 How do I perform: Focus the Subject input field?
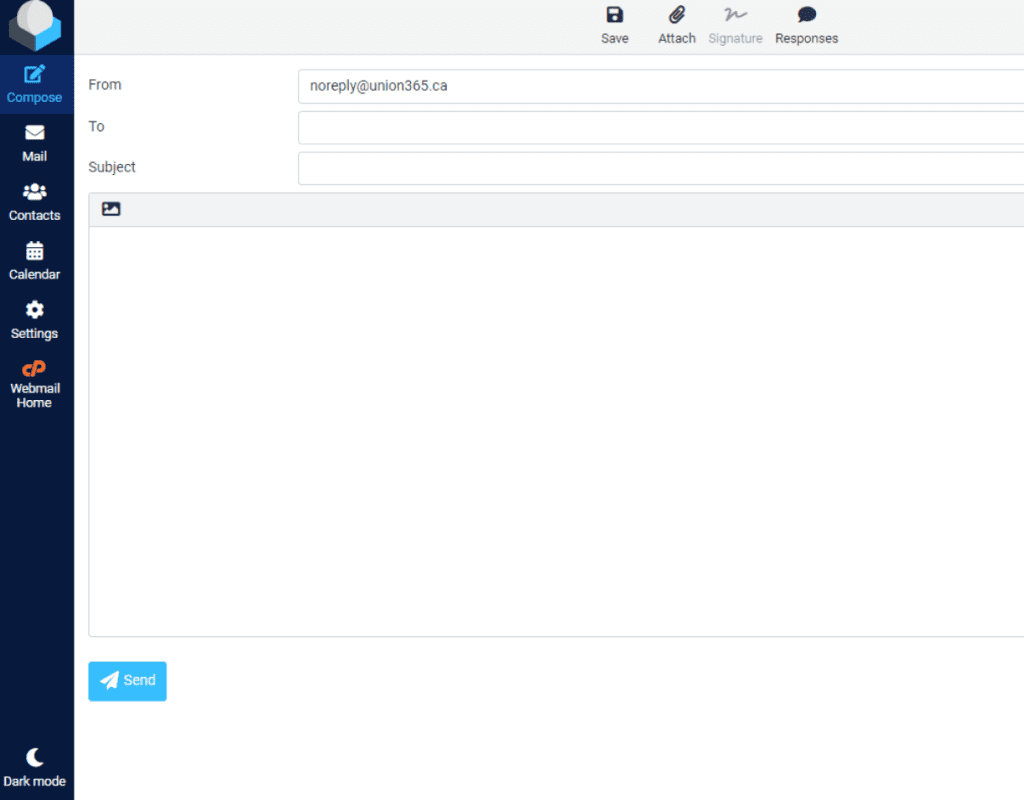pyautogui.click(x=660, y=168)
